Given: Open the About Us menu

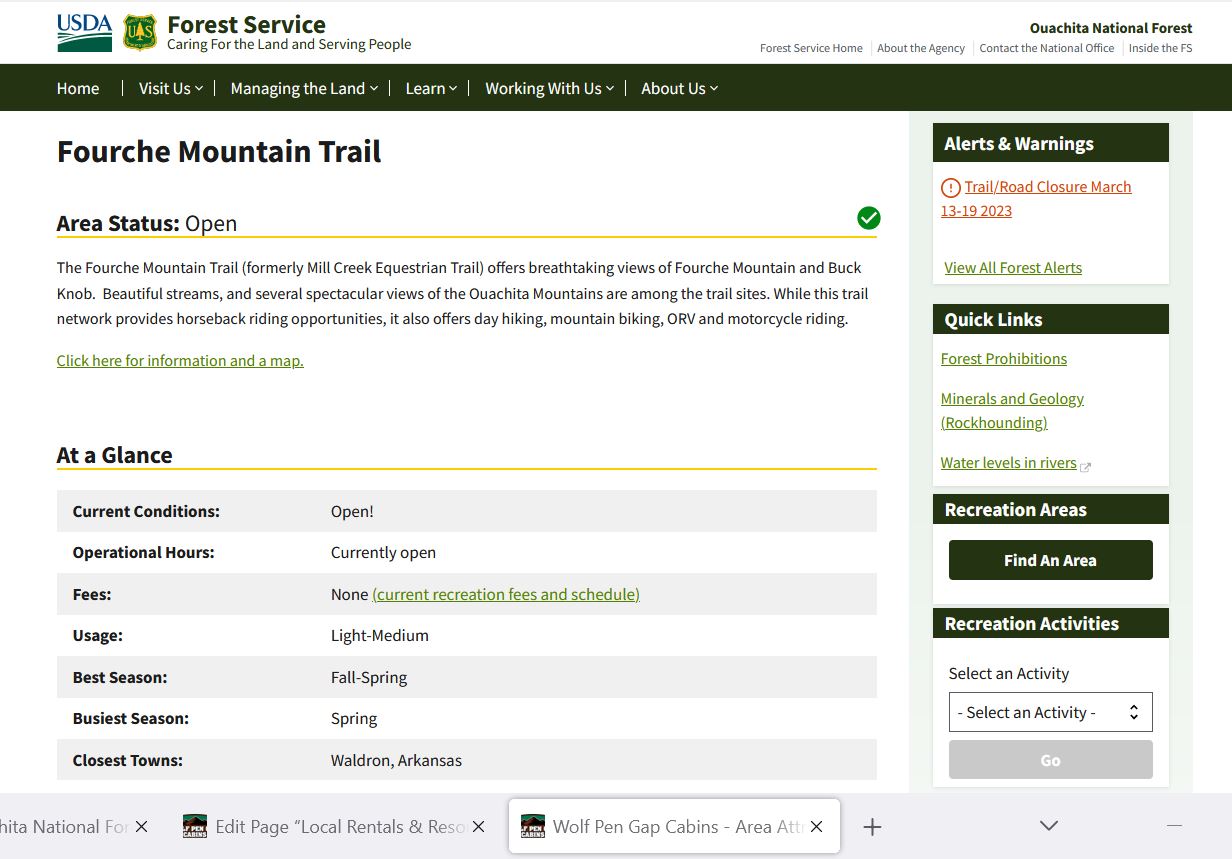Looking at the screenshot, I should (679, 88).
